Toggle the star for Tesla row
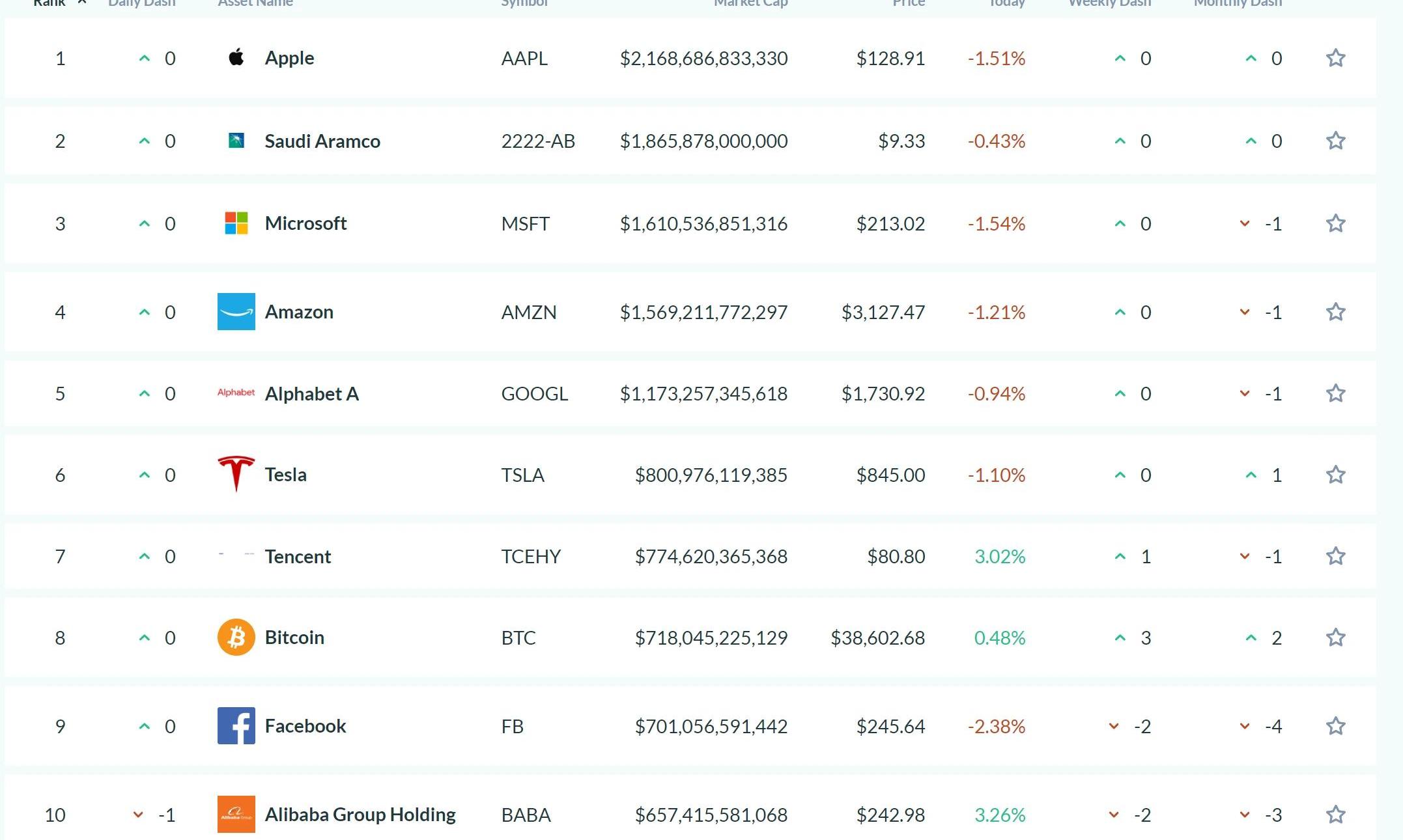1403x840 pixels. (1336, 475)
